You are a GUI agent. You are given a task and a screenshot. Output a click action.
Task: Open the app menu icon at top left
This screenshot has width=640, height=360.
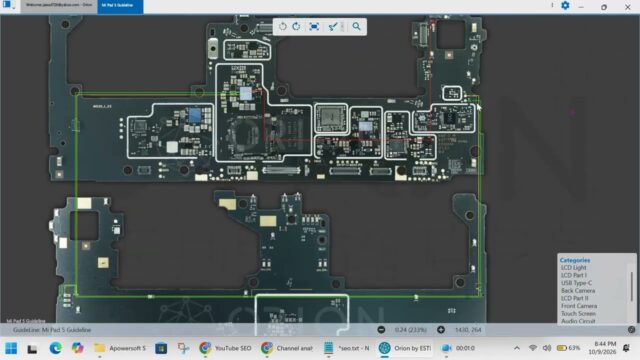click(7, 5)
